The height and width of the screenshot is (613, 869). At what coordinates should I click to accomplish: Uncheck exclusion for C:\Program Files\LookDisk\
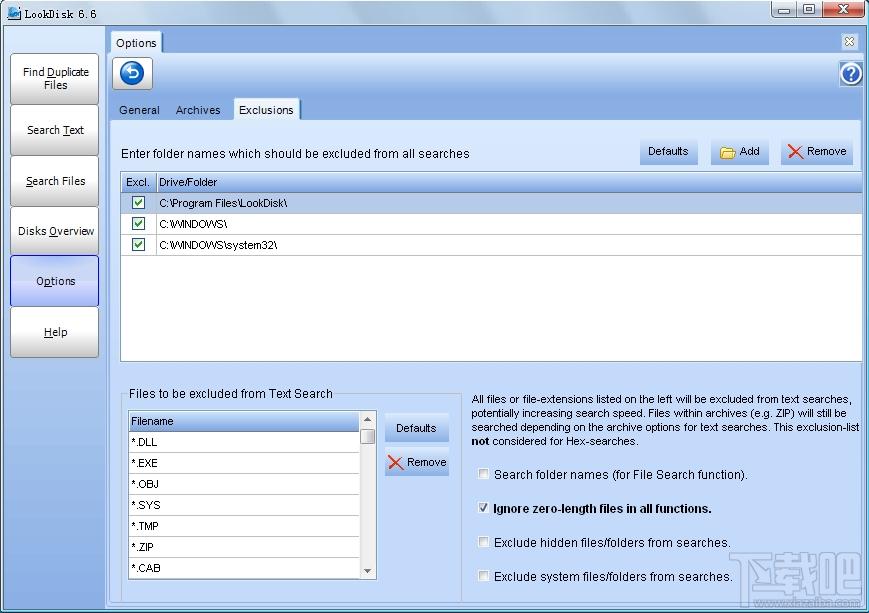coord(139,203)
